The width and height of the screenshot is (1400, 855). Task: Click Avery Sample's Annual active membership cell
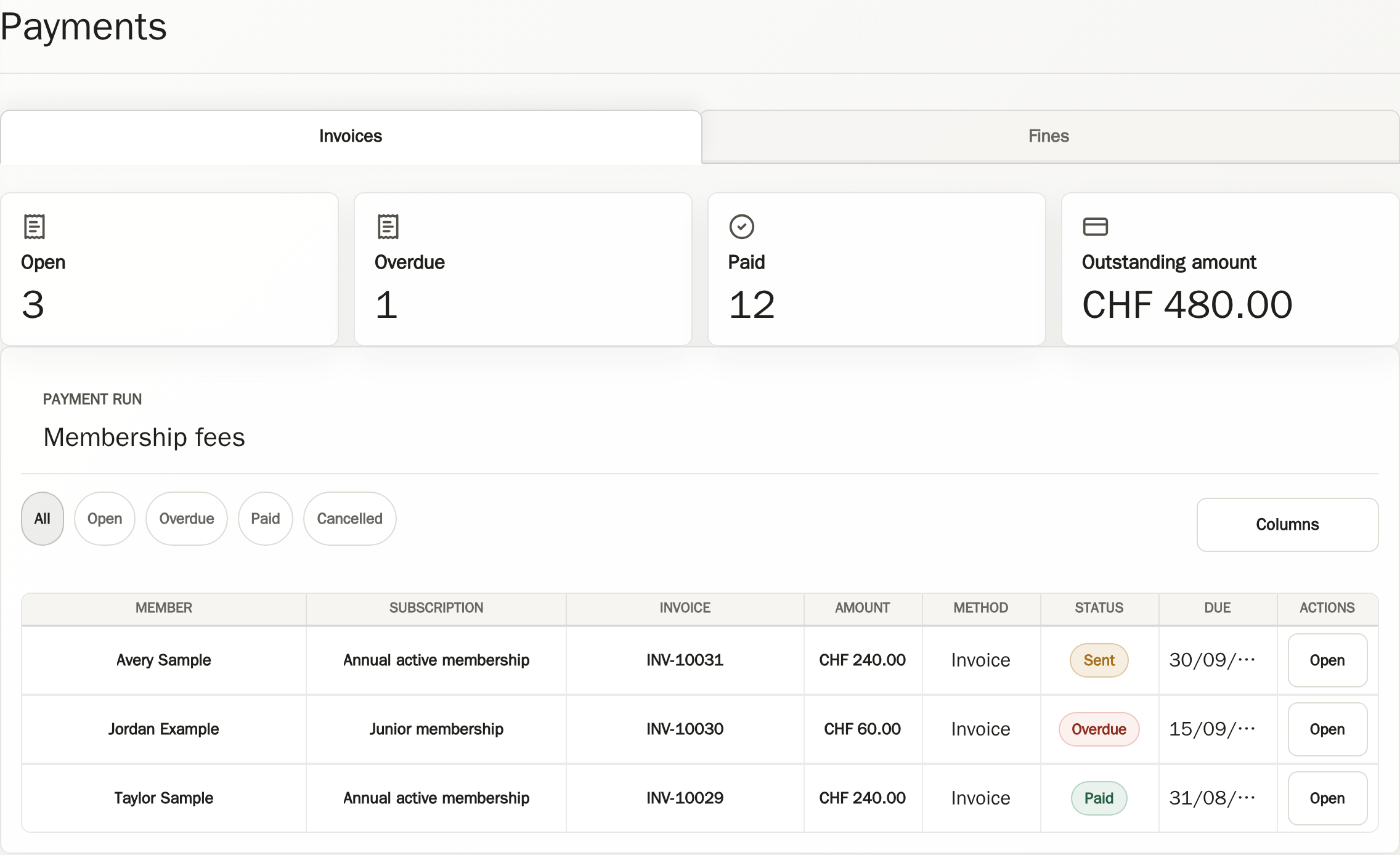pyautogui.click(x=436, y=660)
